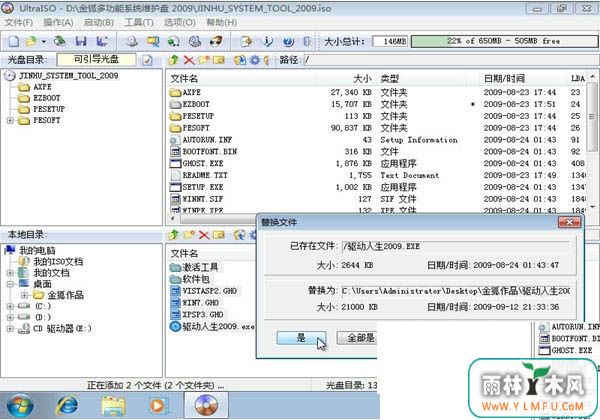The image size is (600, 420).
Task: Open Windows Media Player from the taskbar
Action: click(157, 405)
